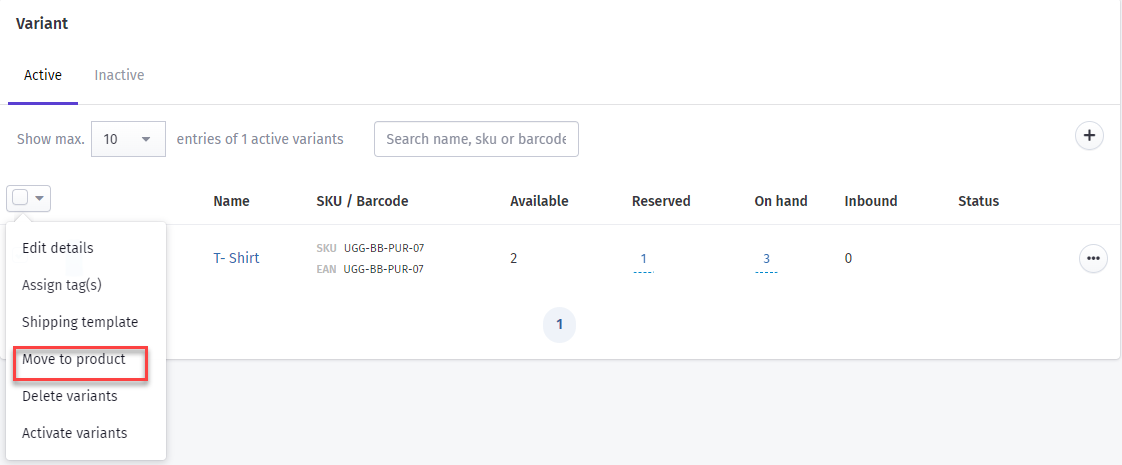Open the Show max entries dropdown
This screenshot has height=465, width=1122.
coord(129,139)
